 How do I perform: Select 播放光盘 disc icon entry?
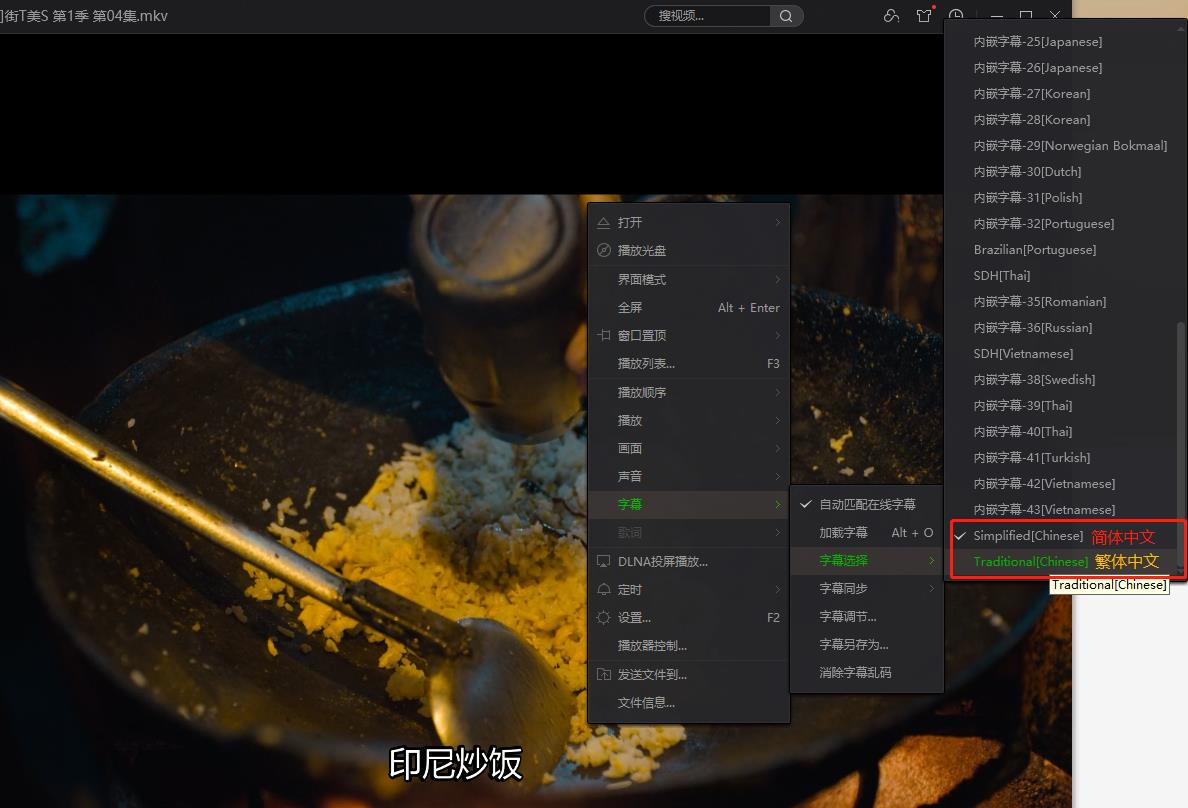(x=689, y=250)
